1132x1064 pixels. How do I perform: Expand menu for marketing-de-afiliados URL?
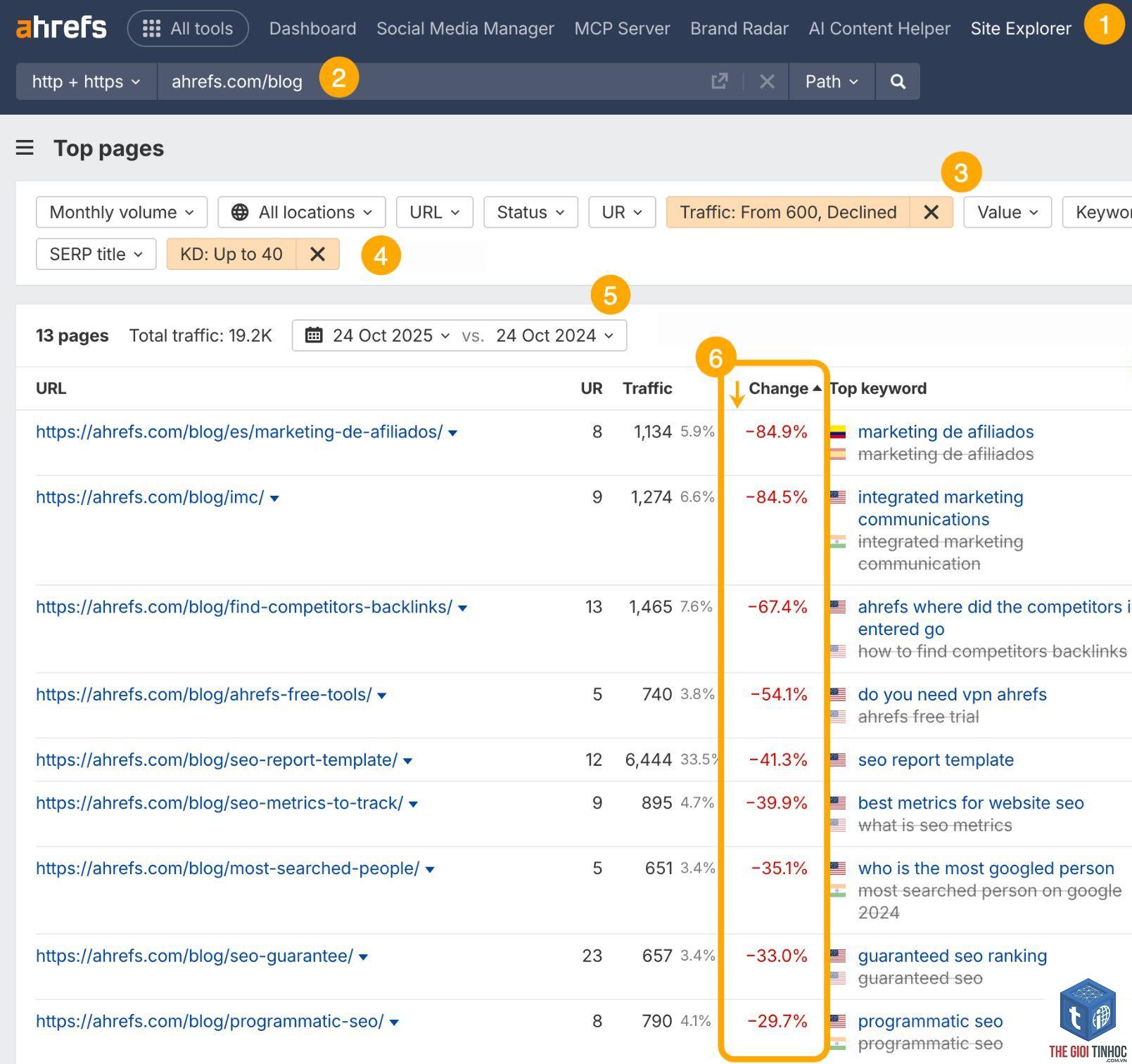click(453, 433)
